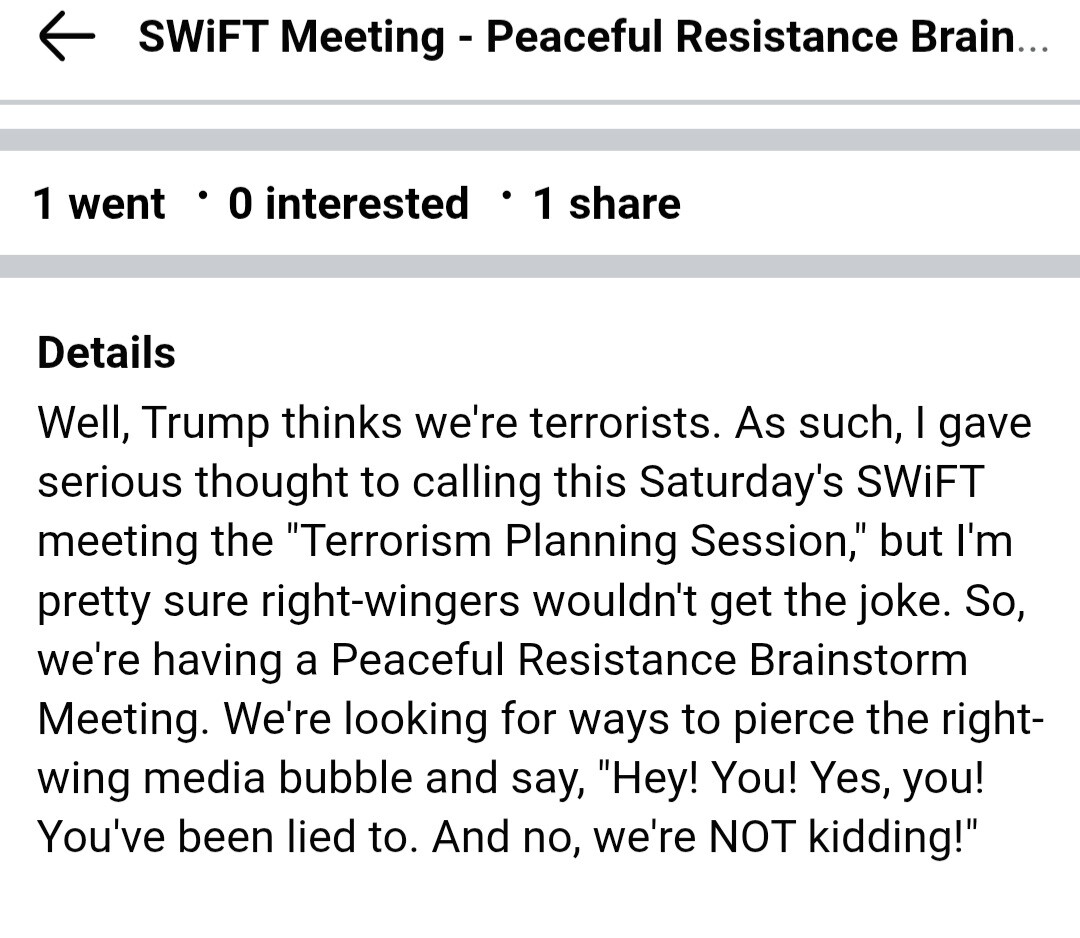Tap the back arrow icon
Screen dimensions: 1080x938
[66, 38]
